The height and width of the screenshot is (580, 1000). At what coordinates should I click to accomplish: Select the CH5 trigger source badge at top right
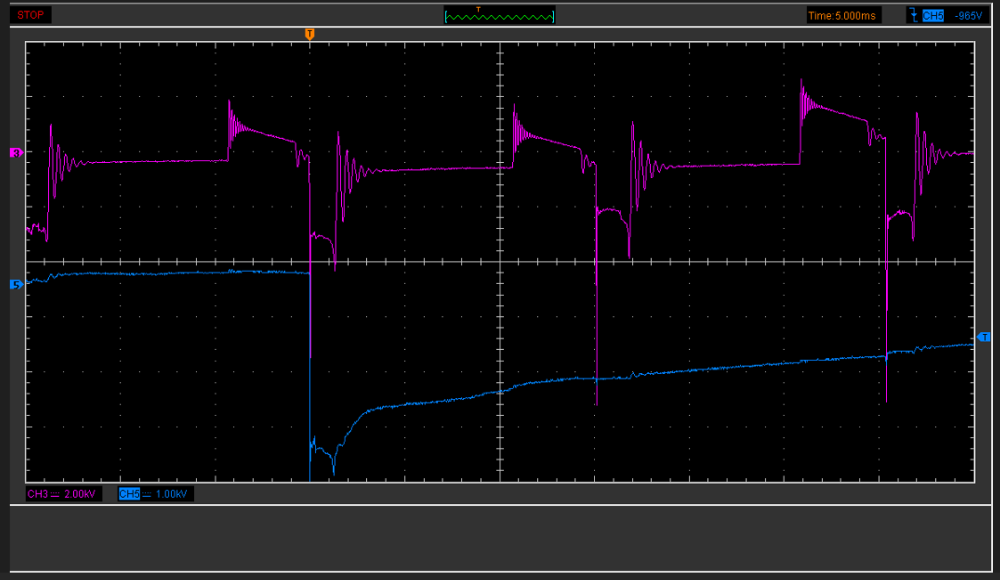point(934,15)
